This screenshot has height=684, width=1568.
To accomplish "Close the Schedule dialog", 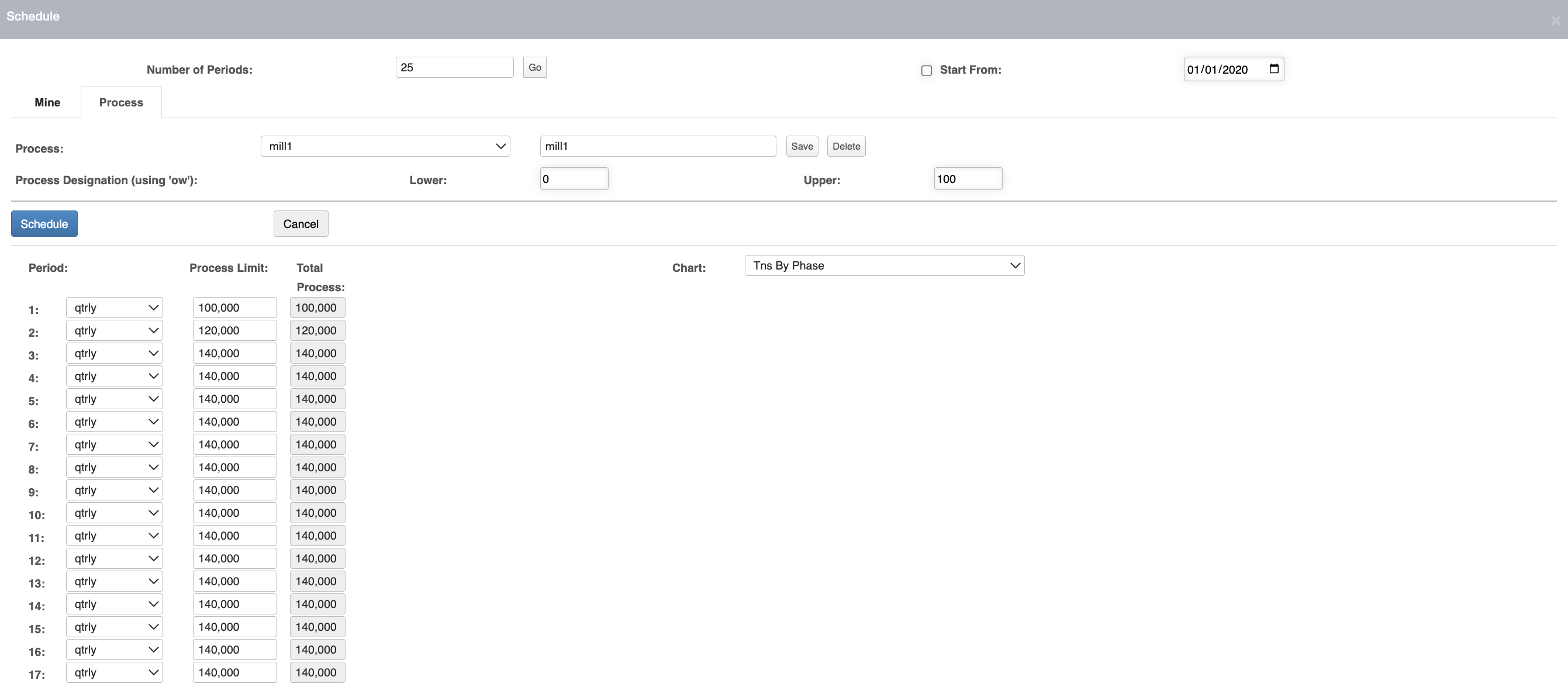I will click(x=1555, y=20).
